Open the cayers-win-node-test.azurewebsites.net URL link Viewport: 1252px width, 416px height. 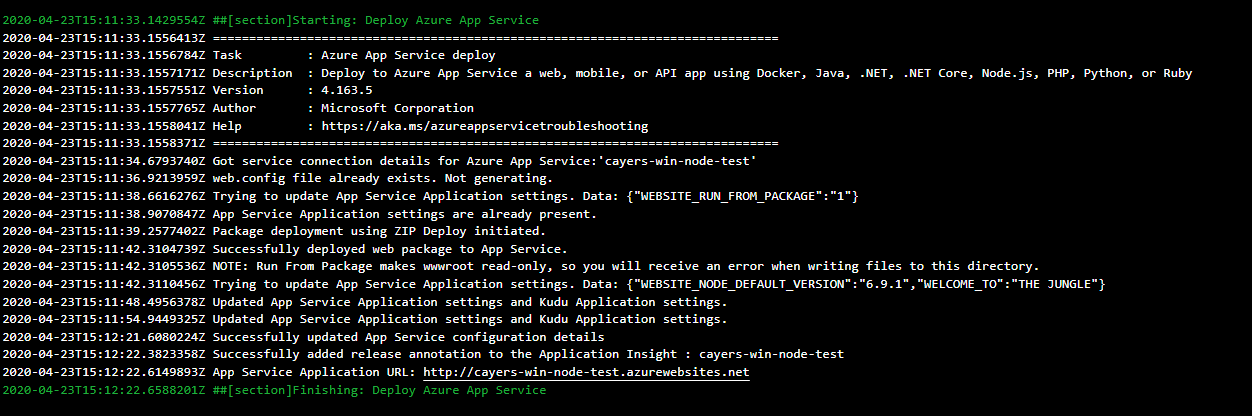(x=586, y=372)
